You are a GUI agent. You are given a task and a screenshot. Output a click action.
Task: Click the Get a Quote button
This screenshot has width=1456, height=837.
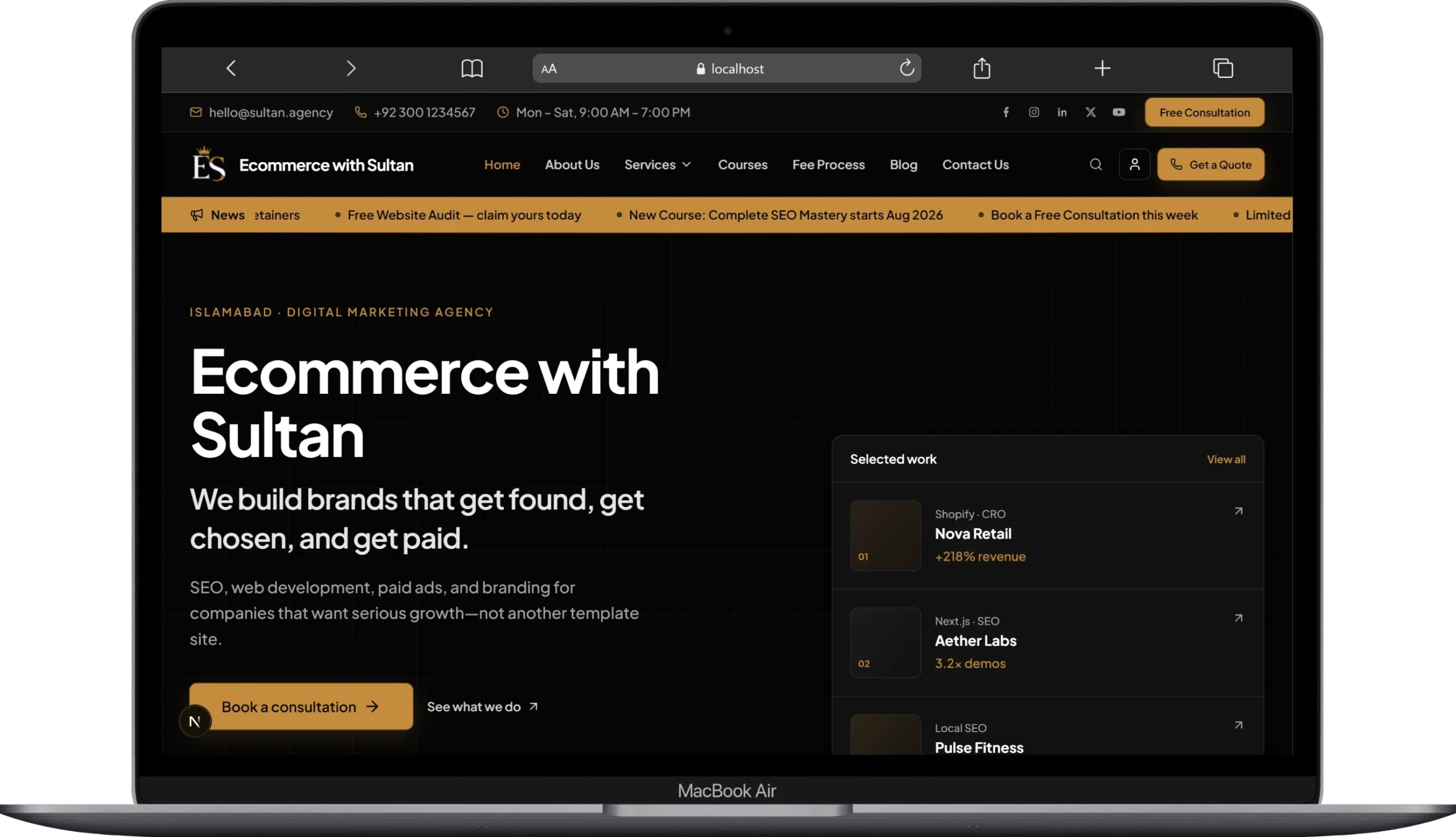click(x=1210, y=164)
